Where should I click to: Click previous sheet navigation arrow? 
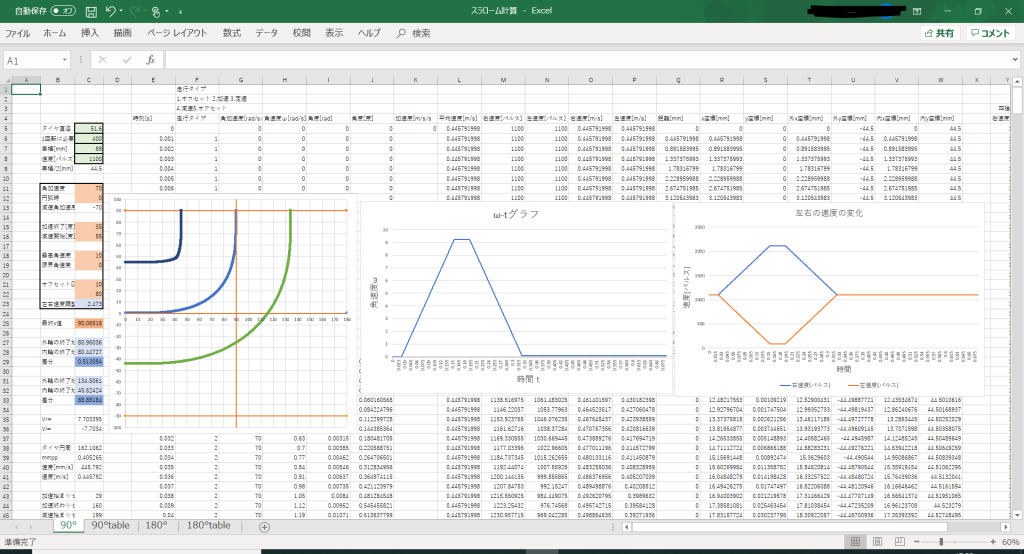point(16,527)
